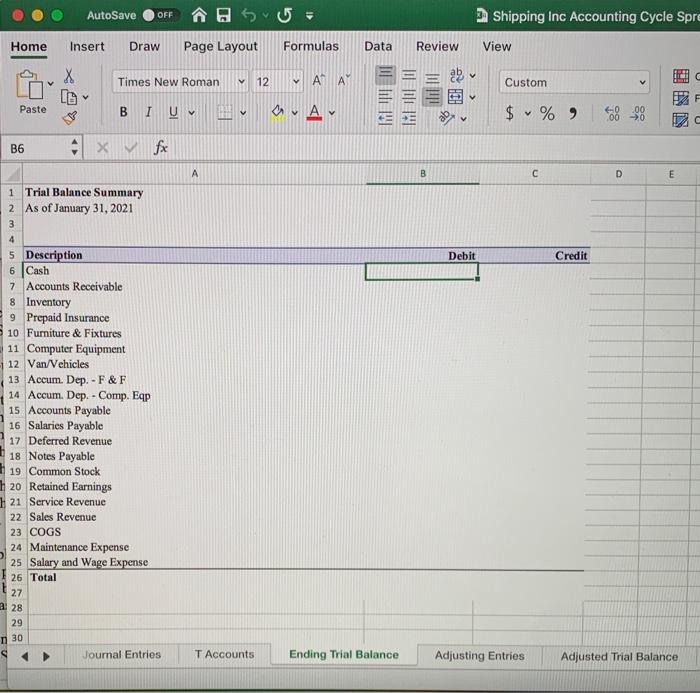The image size is (700, 693).
Task: Open the fill color dropdown arrow
Action: coord(295,113)
